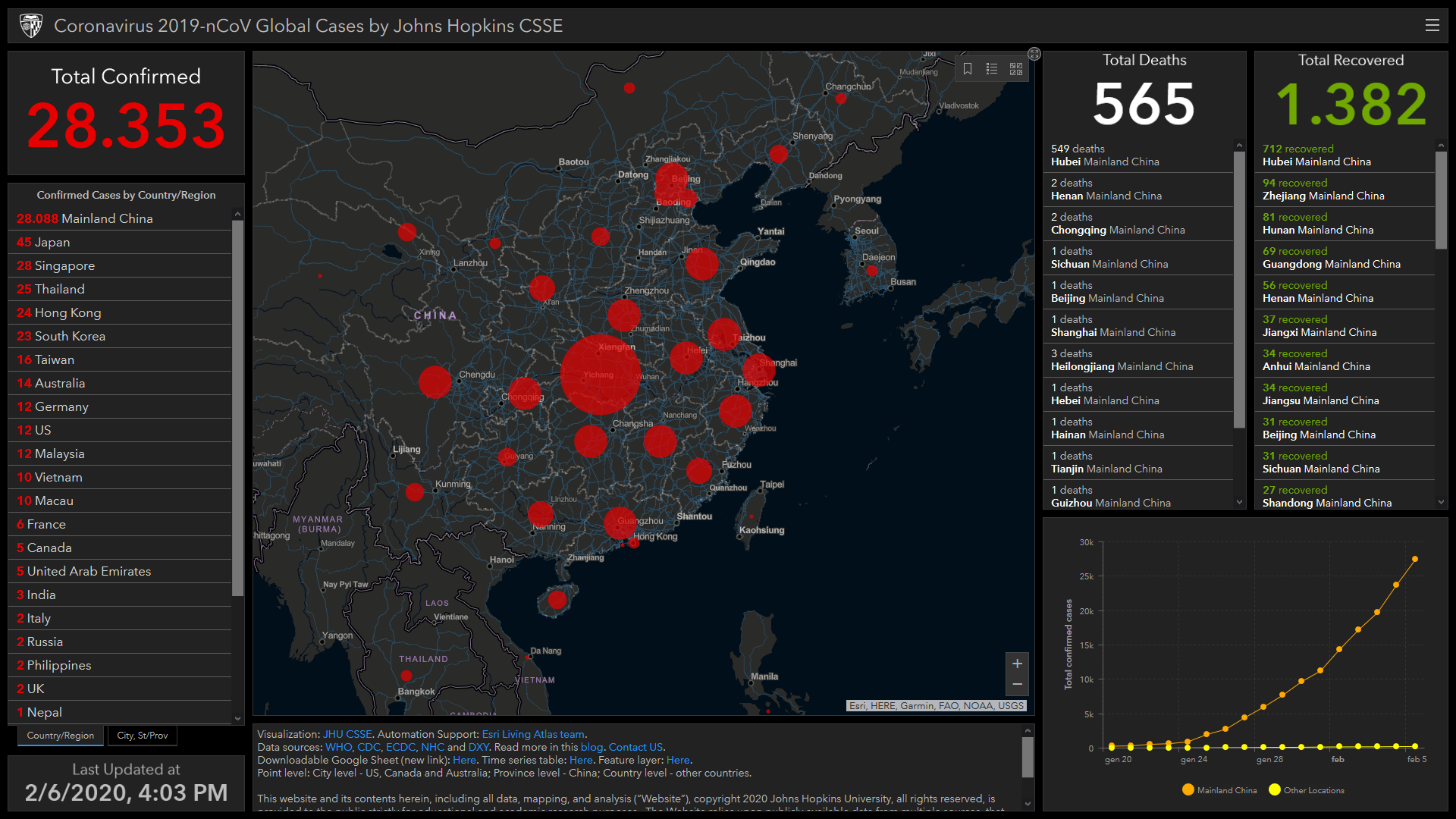
Task: Click the Hubei 712 recovered row
Action: 1345,155
